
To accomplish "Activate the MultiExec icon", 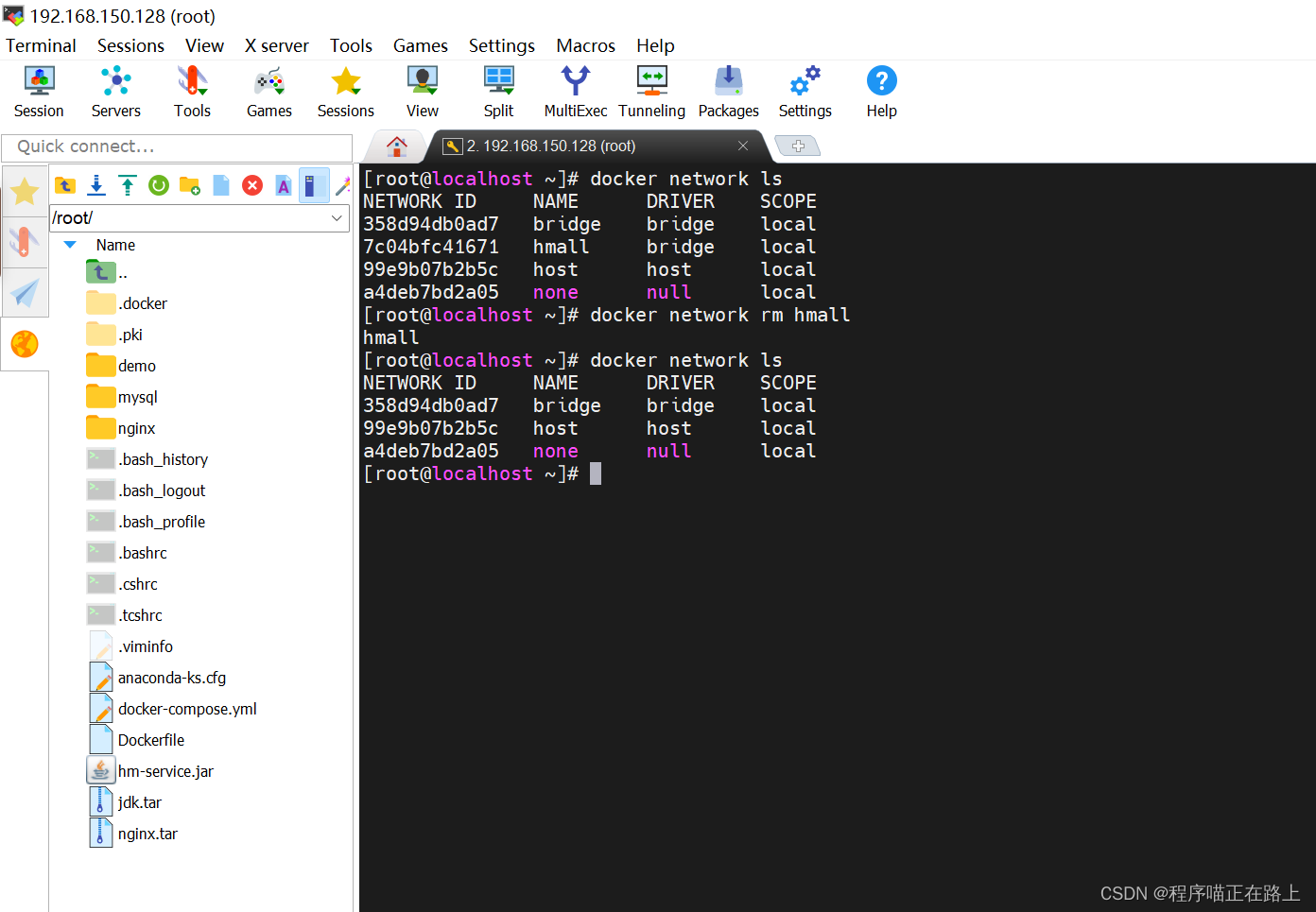I will click(575, 92).
